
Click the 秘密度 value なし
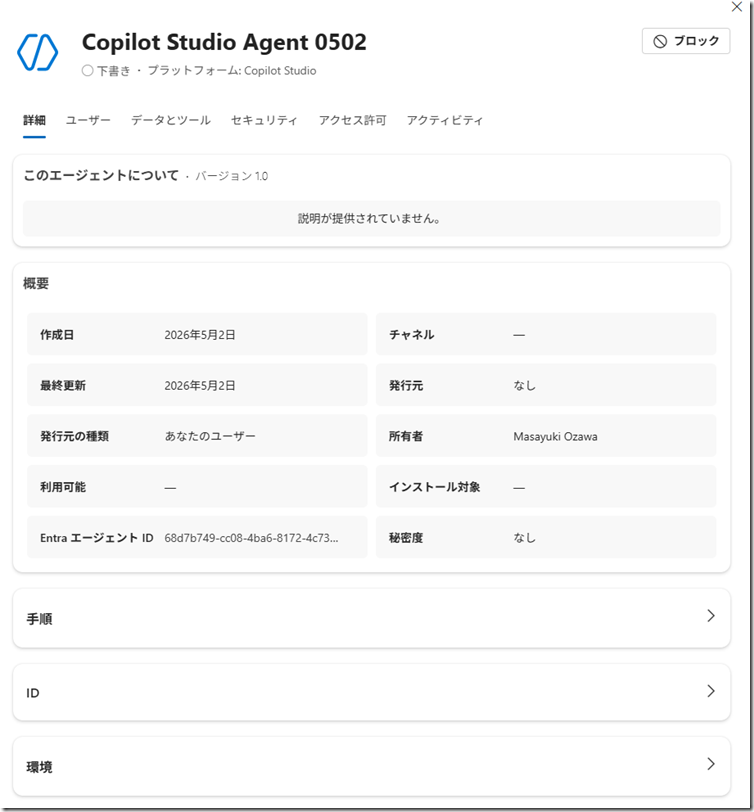coord(524,538)
